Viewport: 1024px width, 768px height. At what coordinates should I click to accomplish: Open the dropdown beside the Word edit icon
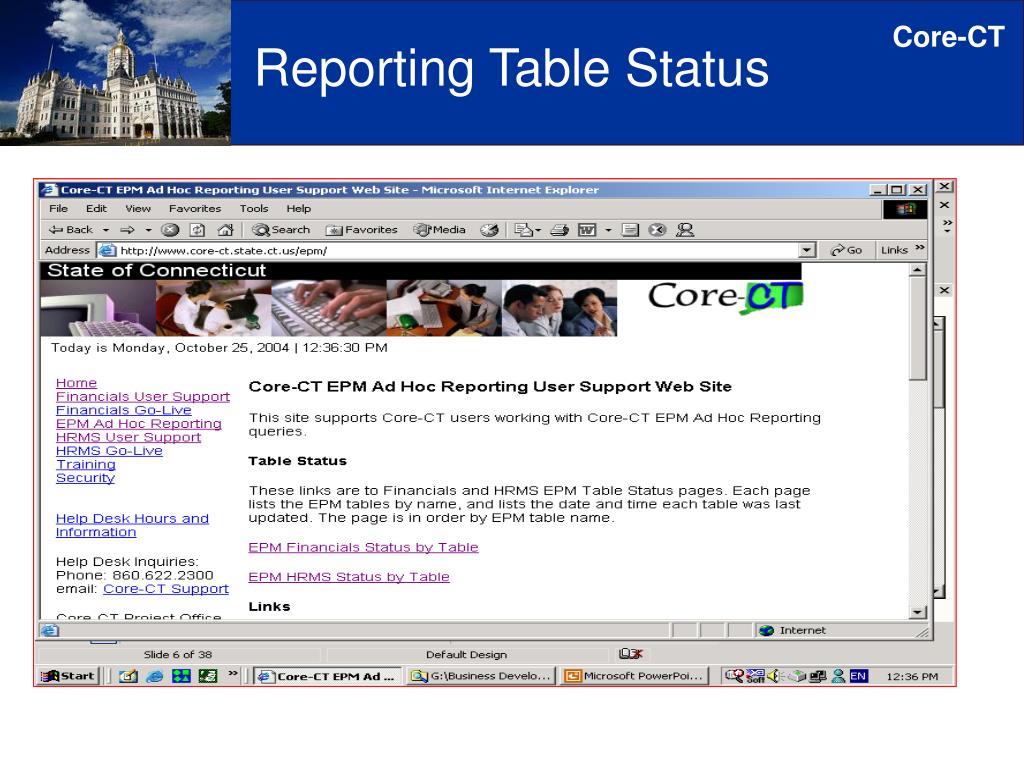[608, 230]
